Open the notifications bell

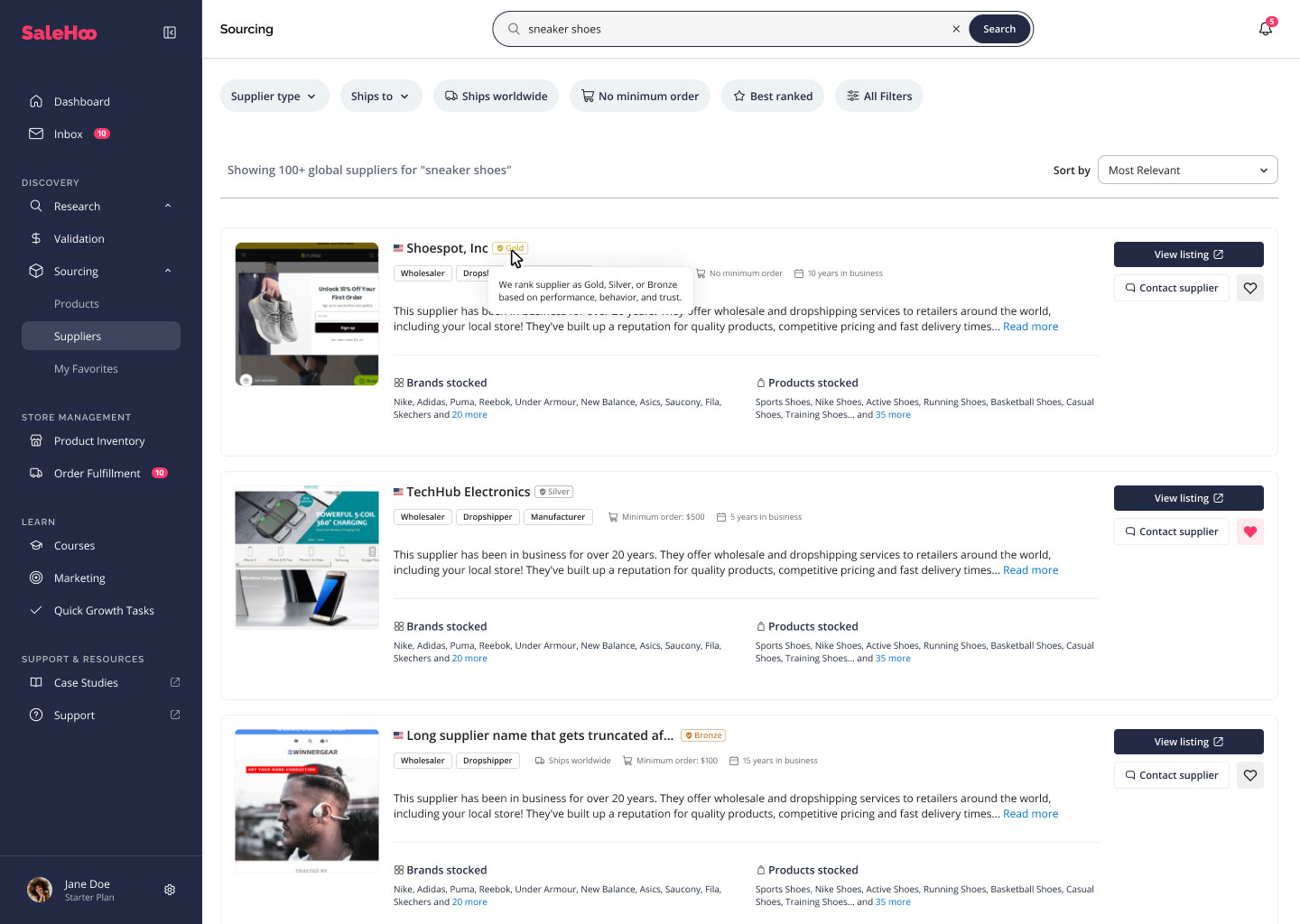point(1265,29)
